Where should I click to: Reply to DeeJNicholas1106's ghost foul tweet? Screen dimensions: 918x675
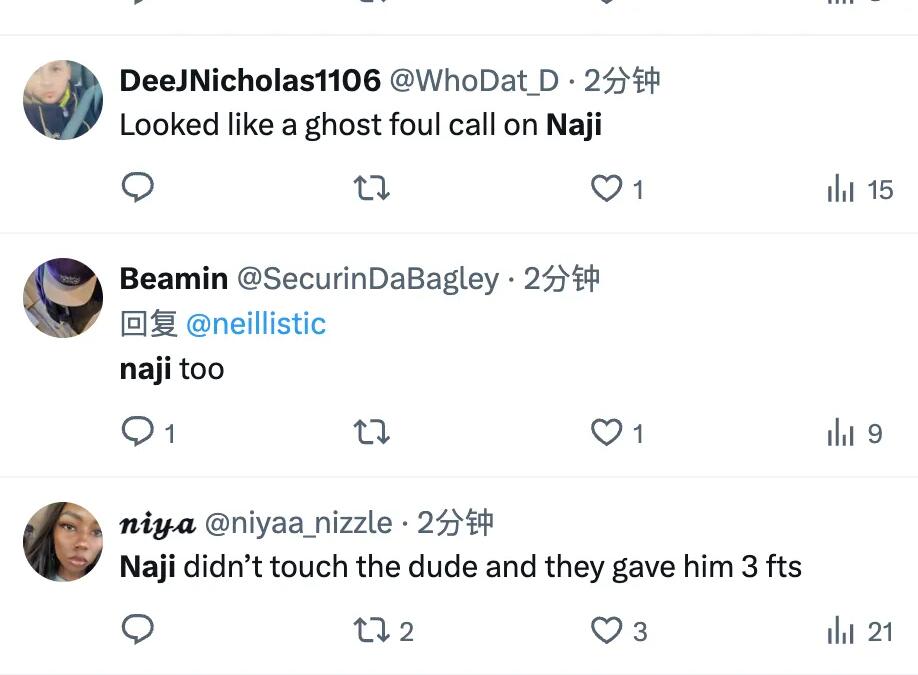[138, 188]
